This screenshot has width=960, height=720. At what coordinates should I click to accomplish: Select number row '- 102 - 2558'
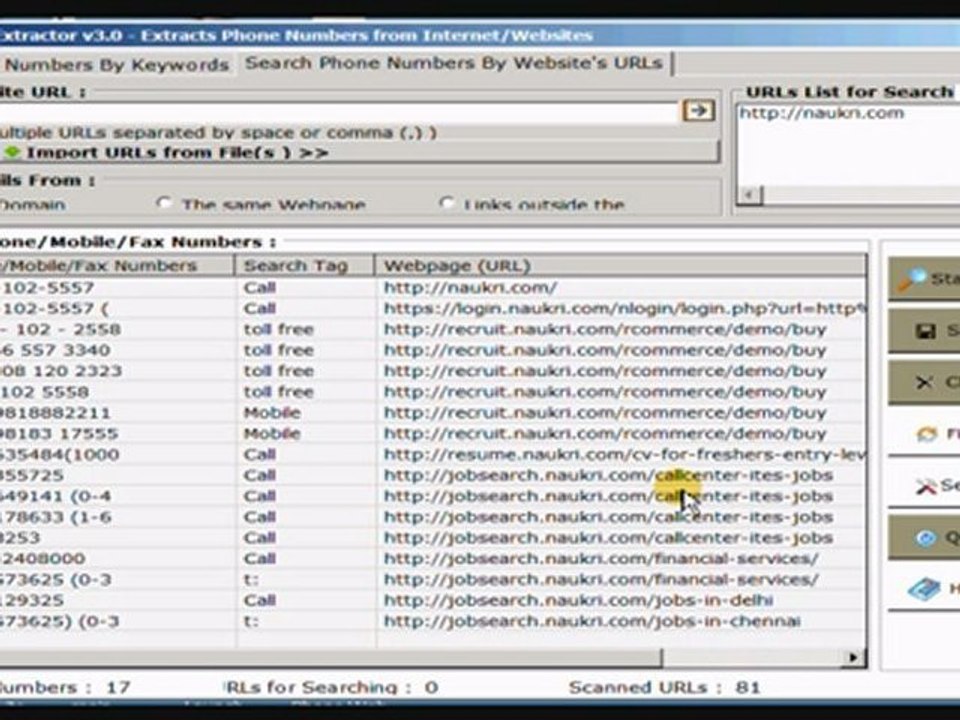coord(61,329)
